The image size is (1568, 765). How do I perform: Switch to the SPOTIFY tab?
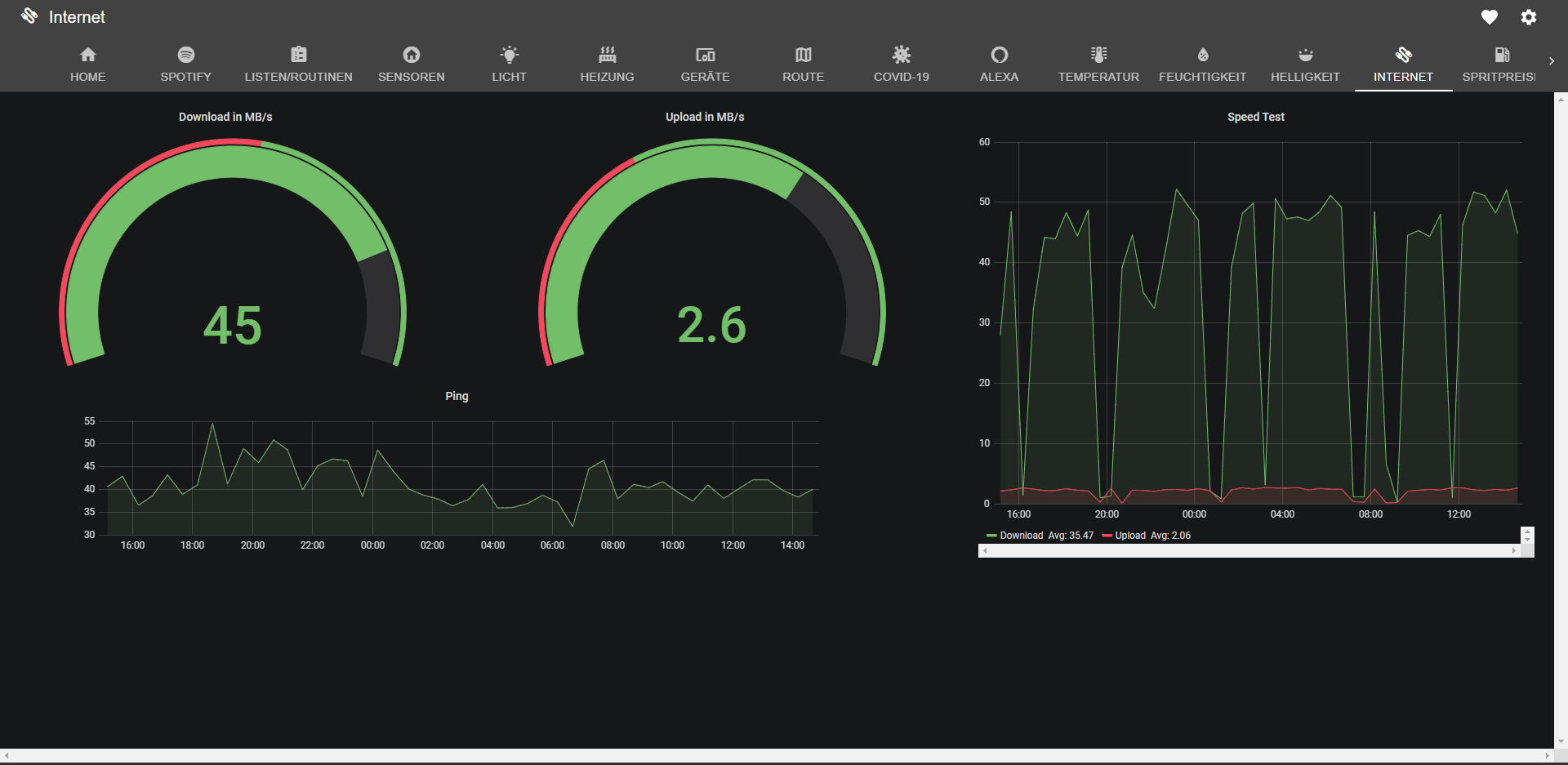click(x=186, y=64)
